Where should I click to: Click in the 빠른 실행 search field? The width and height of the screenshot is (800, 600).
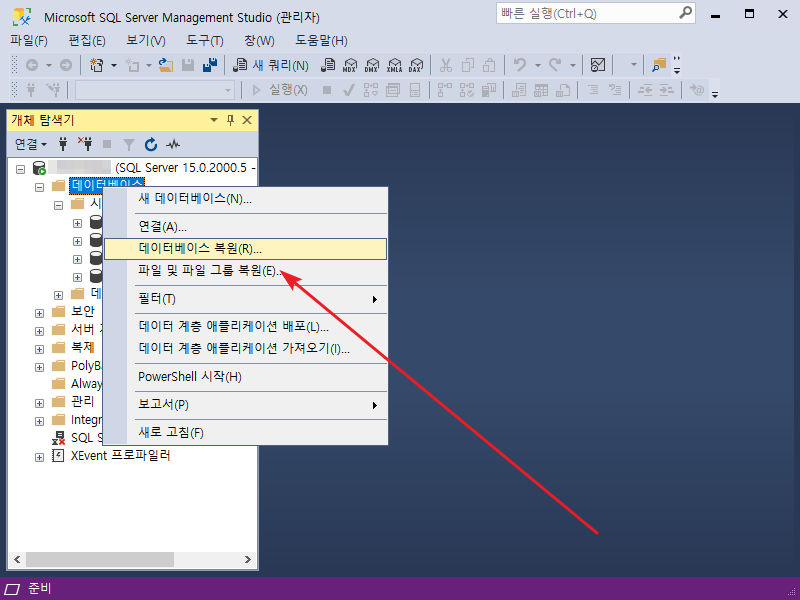(x=588, y=13)
